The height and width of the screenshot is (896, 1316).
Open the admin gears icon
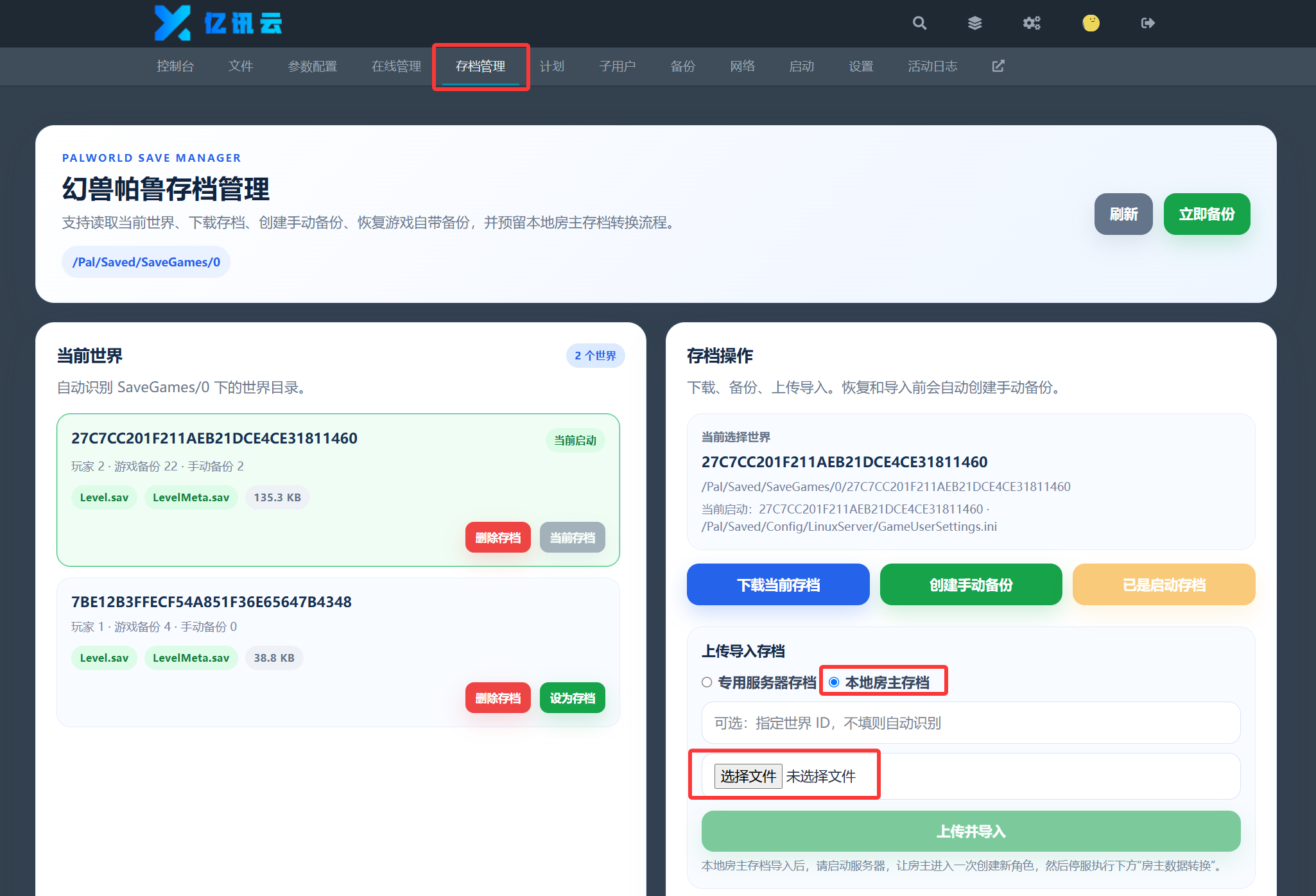(x=1032, y=23)
